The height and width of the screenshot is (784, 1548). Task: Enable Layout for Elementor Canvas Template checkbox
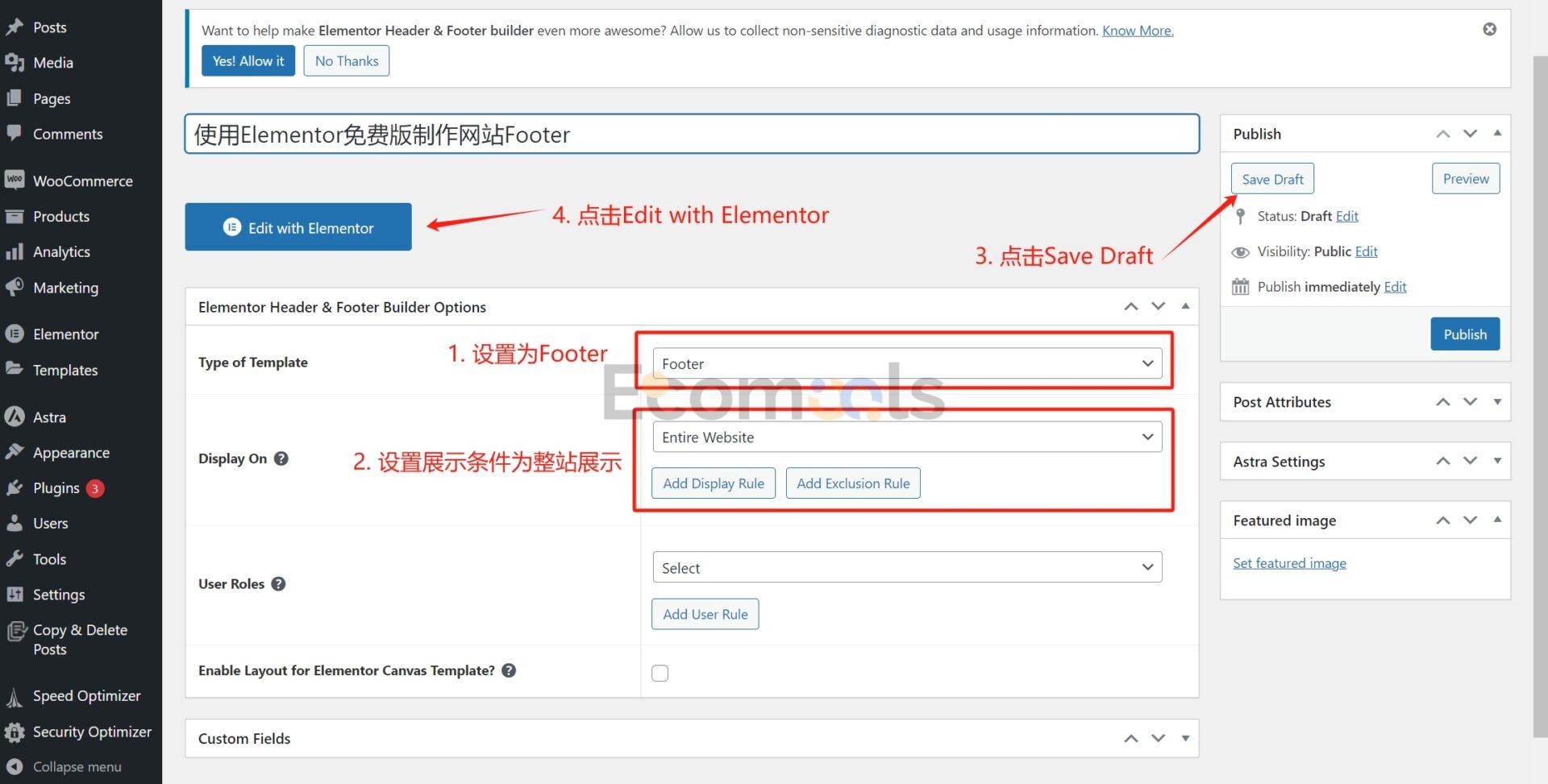coord(660,673)
